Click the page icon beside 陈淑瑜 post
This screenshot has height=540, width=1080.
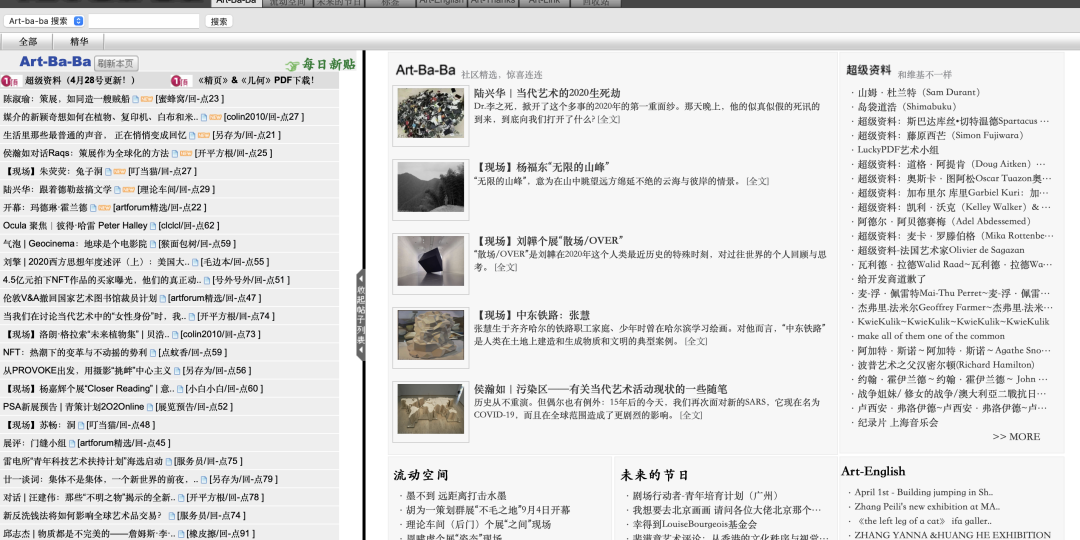pos(135,100)
